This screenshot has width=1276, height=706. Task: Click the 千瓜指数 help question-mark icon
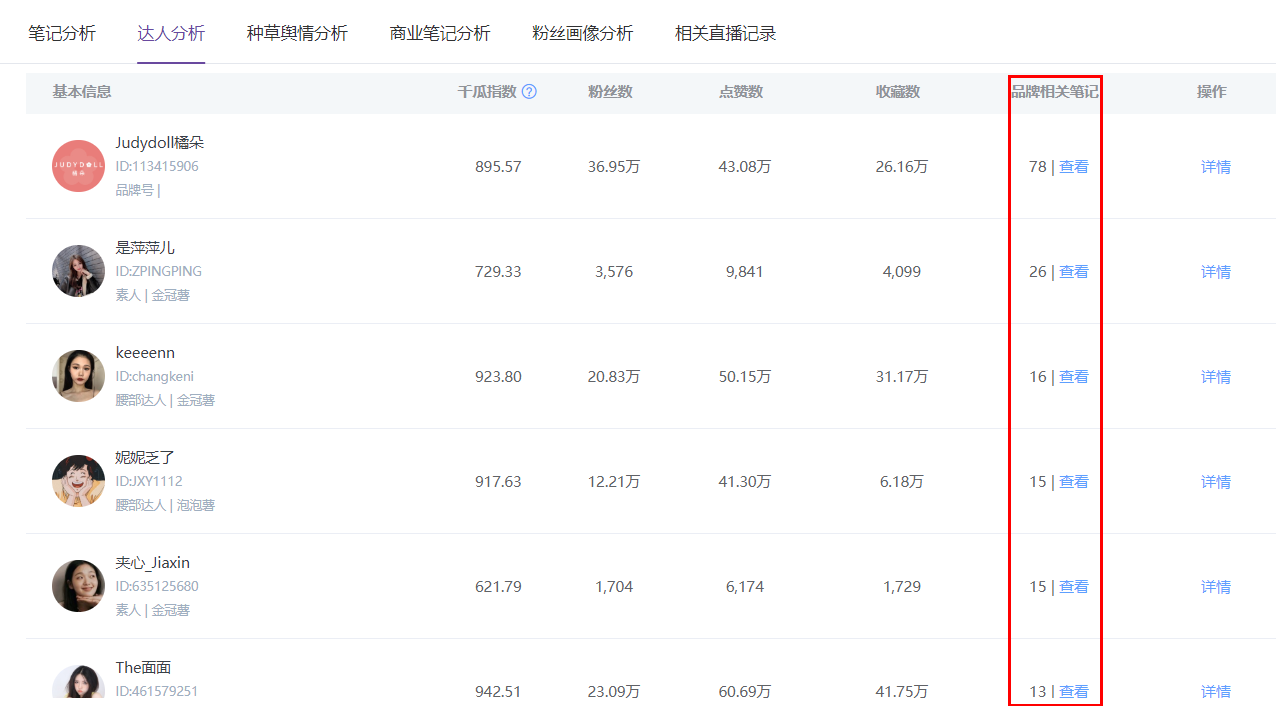[529, 92]
